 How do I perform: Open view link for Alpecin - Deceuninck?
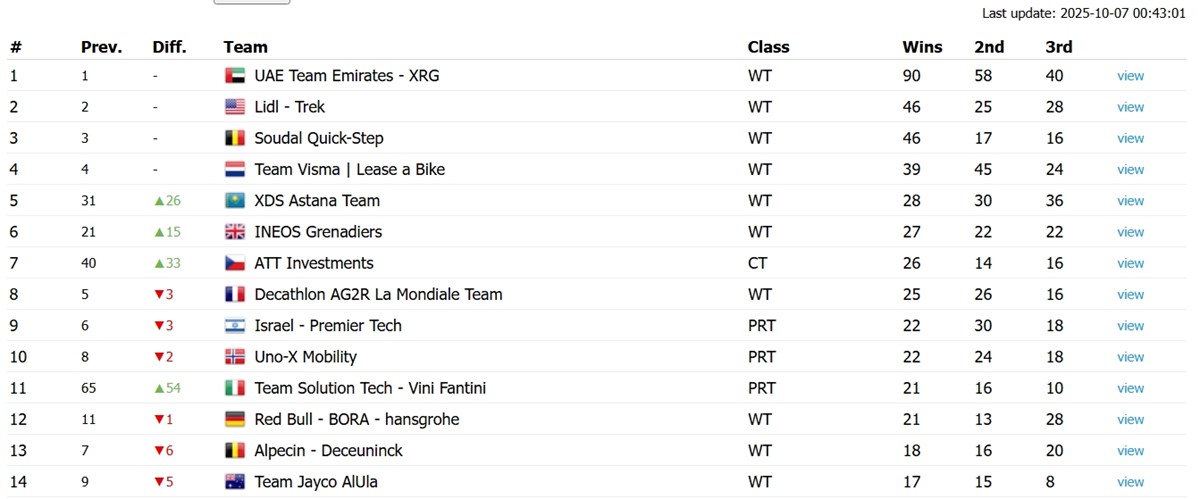(x=1130, y=451)
